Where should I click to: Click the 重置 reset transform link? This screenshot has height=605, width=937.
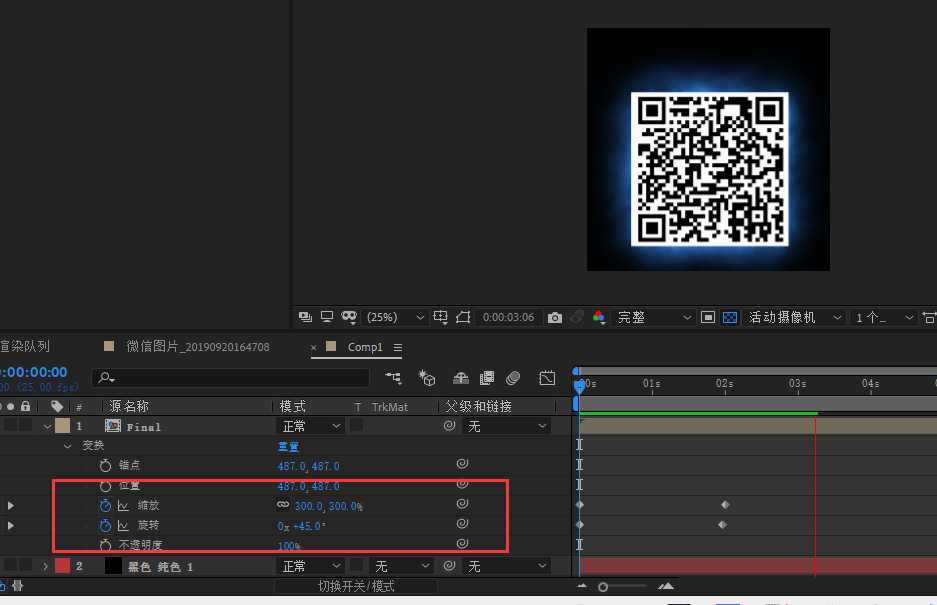pos(288,447)
